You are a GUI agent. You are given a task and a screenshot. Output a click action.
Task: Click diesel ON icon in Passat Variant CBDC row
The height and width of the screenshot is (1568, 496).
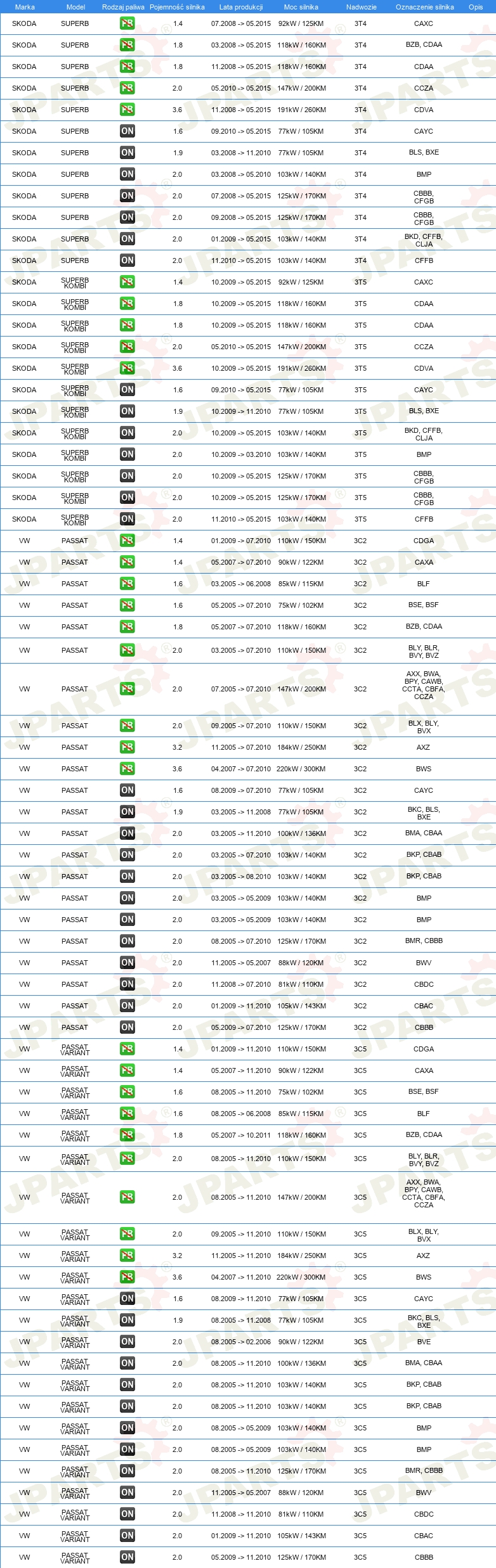(127, 1514)
